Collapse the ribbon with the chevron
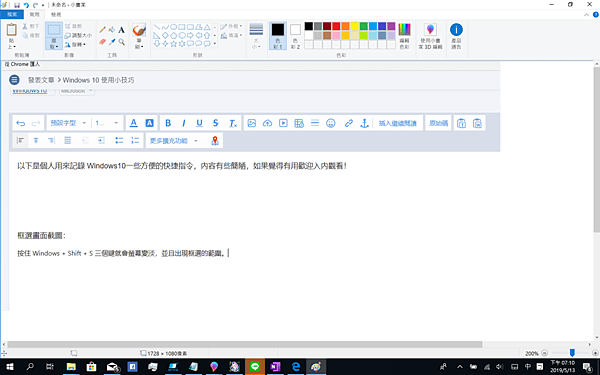 (587, 15)
